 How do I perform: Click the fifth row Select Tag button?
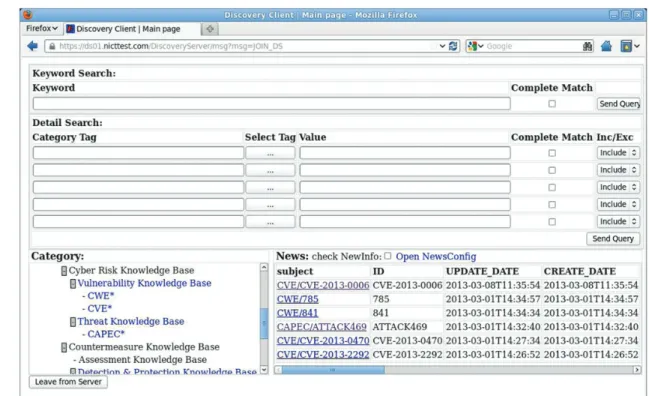270,222
